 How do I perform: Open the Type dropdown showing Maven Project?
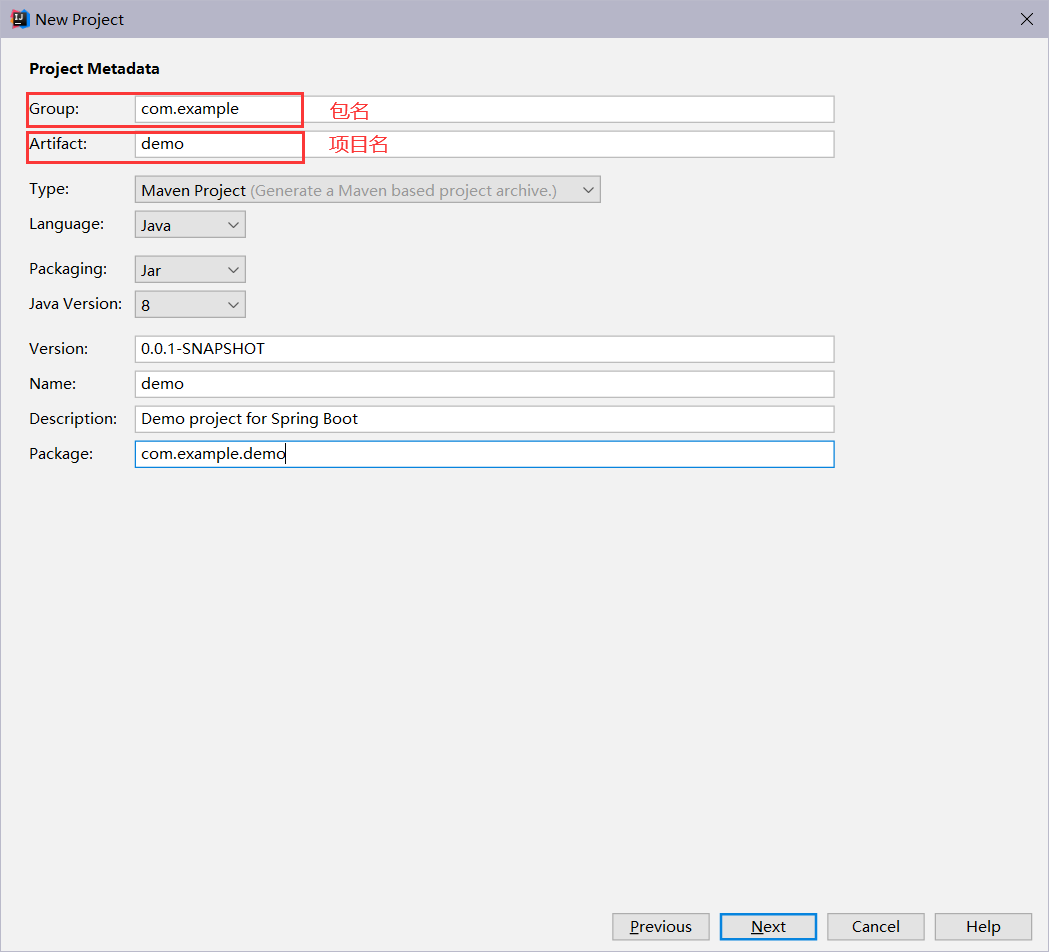pos(367,190)
